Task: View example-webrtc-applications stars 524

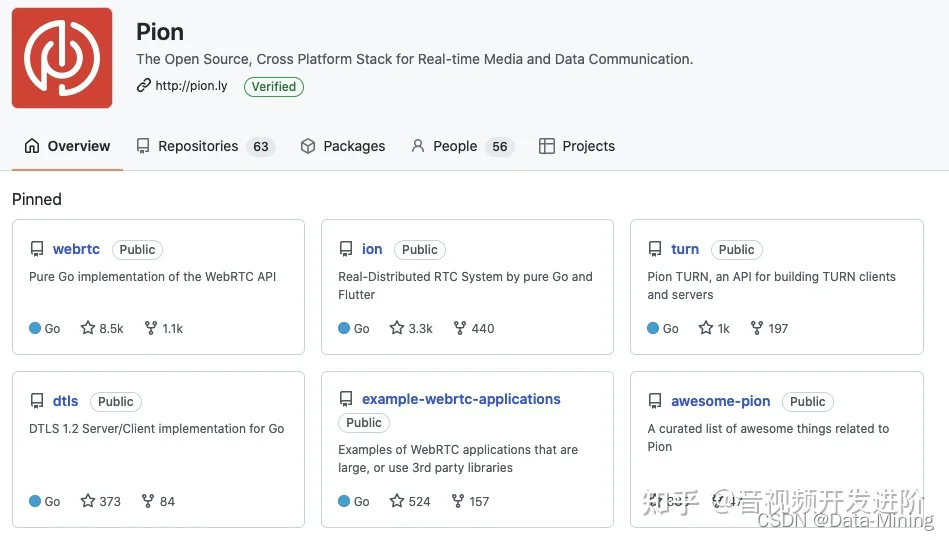Action: point(410,501)
